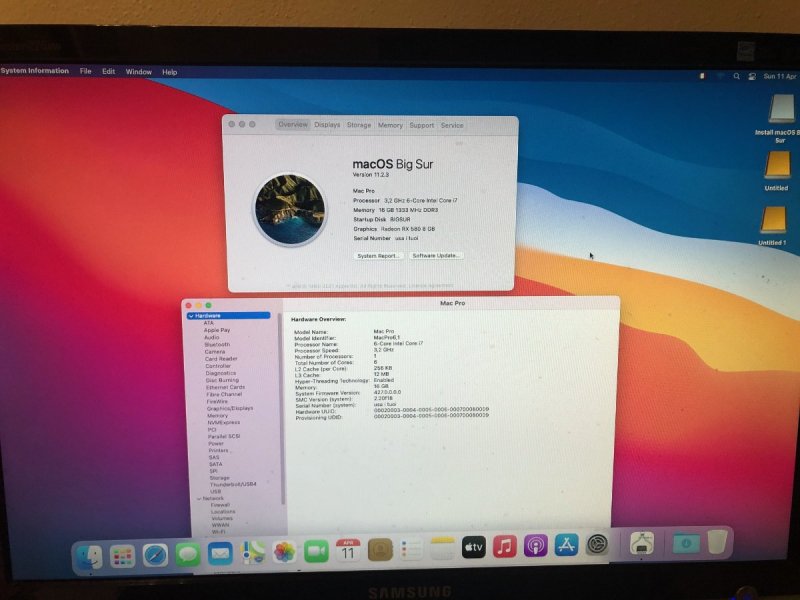Select Camera in the sidebar
800x600 pixels.
(214, 352)
